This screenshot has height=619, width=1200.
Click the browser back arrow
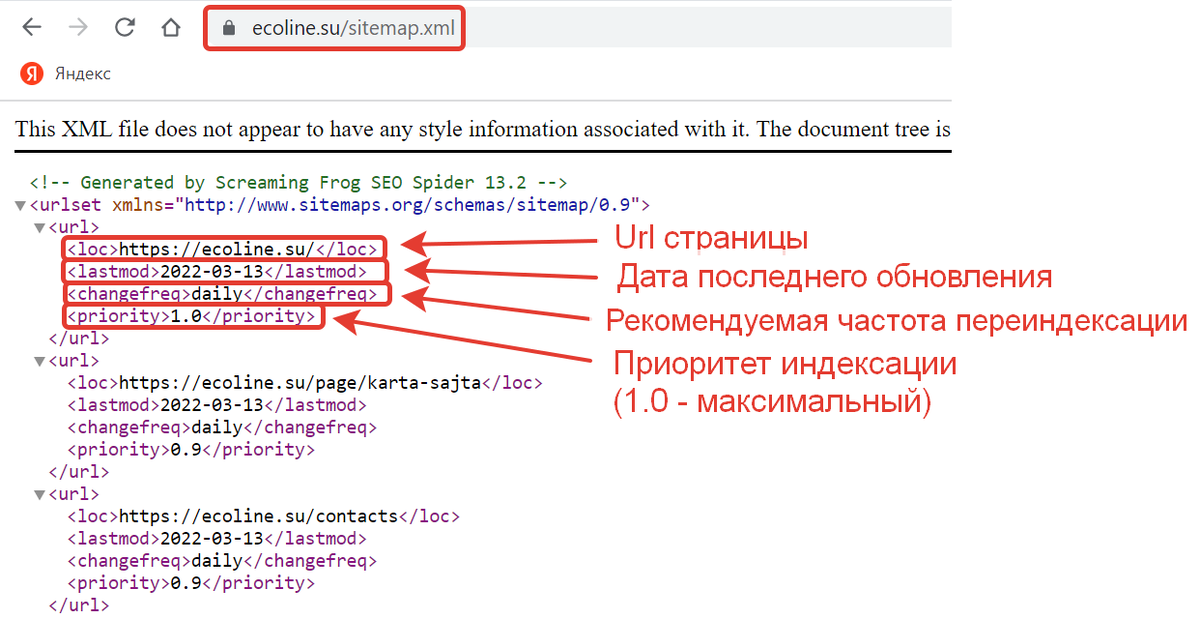pos(31,27)
